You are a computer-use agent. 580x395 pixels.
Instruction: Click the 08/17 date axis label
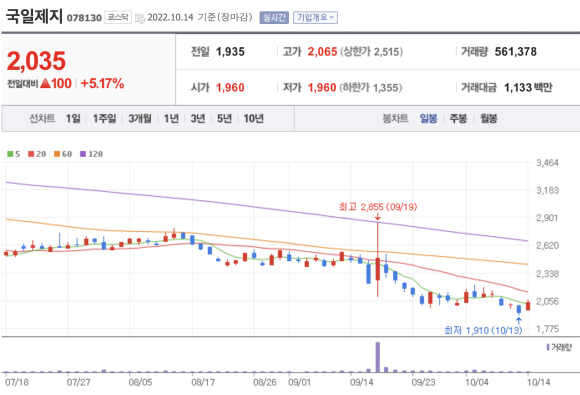203,382
